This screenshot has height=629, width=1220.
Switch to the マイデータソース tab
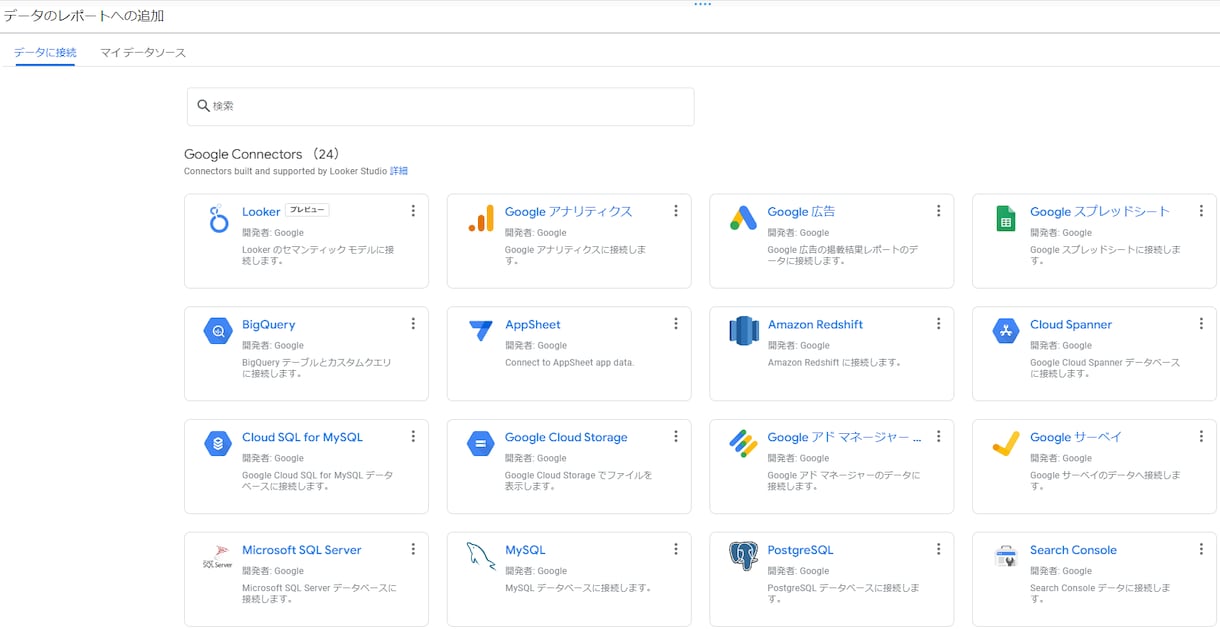click(x=143, y=52)
